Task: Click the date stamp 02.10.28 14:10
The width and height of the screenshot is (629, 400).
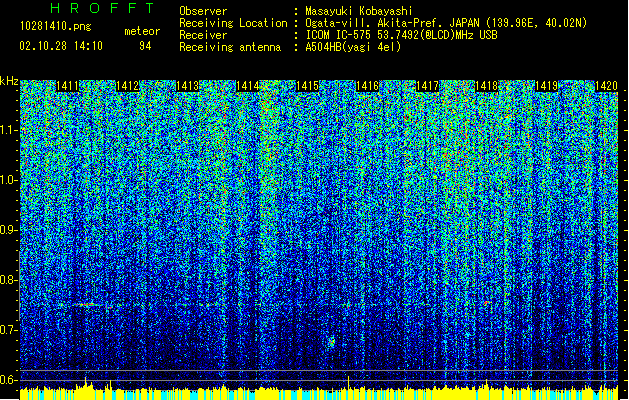Action: pos(61,46)
